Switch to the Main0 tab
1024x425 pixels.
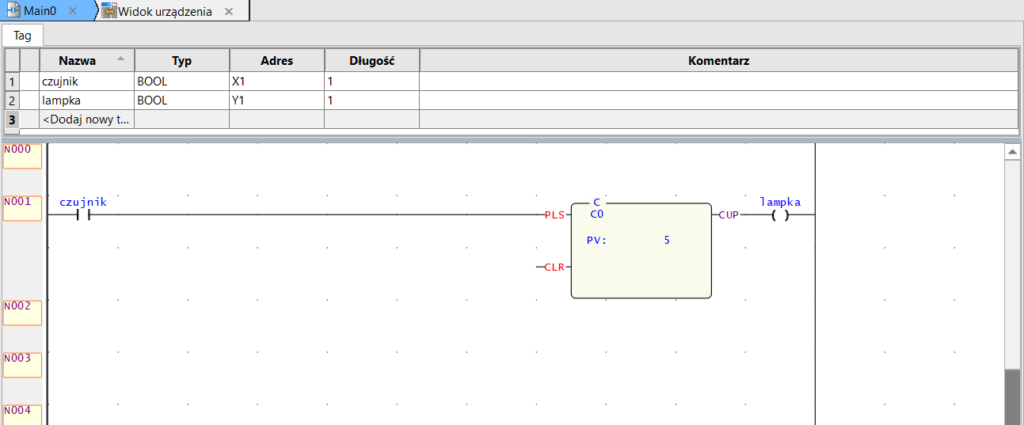39,11
